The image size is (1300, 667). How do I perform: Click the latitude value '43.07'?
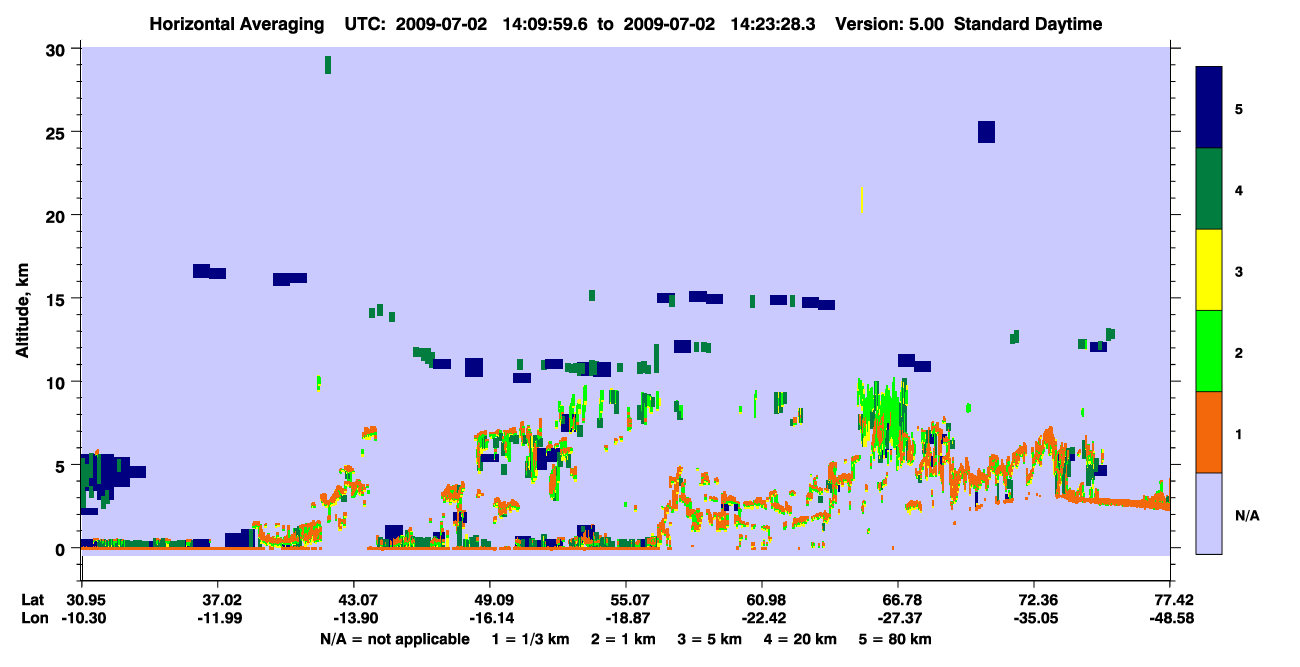(353, 600)
